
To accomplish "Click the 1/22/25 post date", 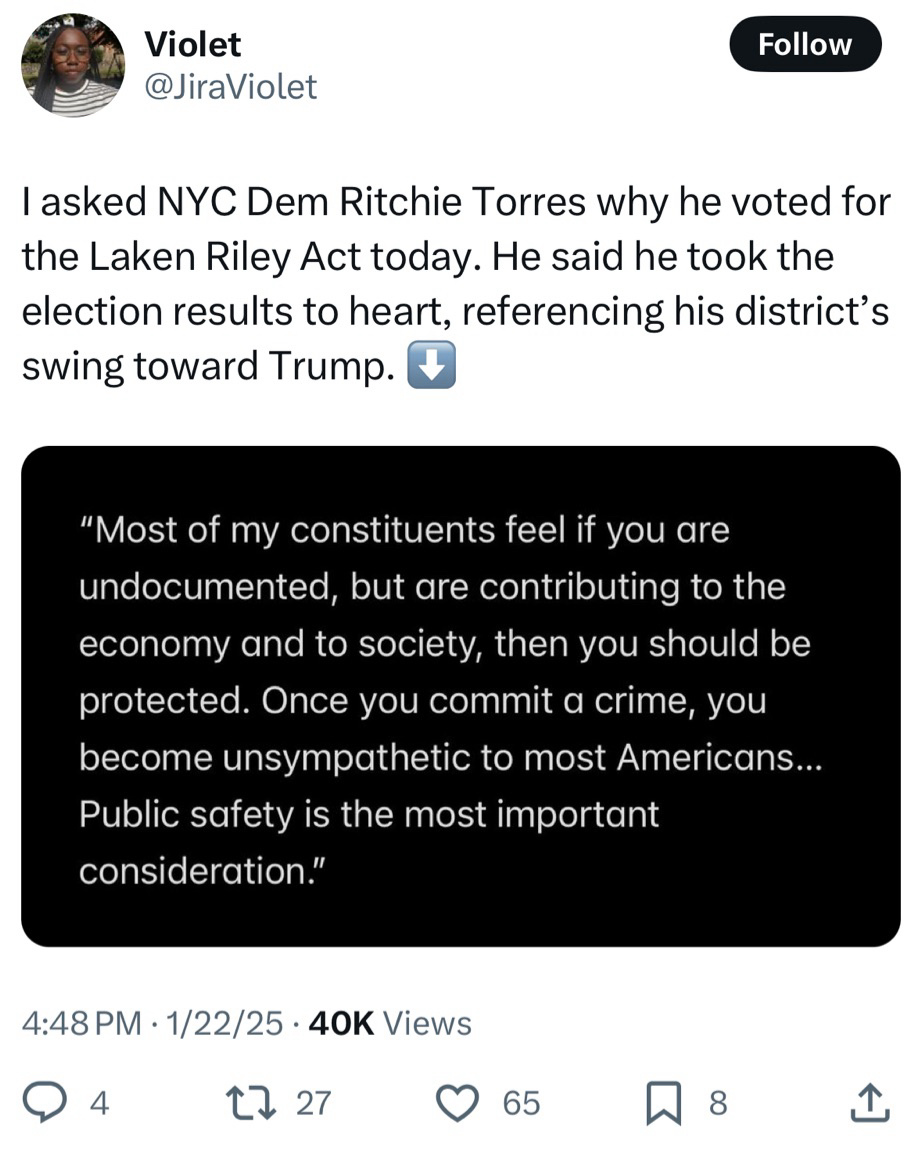I will pos(225,1023).
